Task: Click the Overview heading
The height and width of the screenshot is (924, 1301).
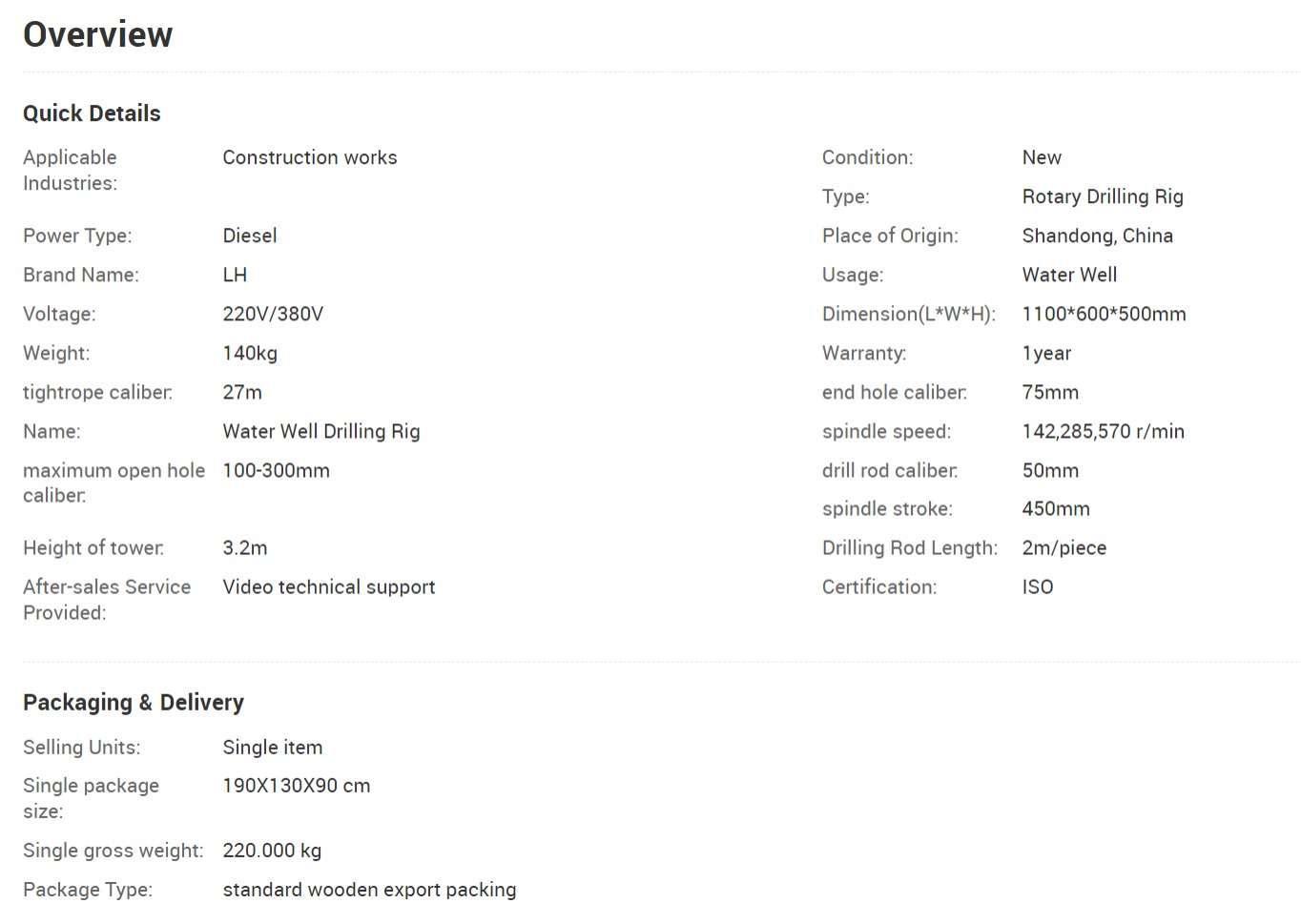Action: [97, 34]
